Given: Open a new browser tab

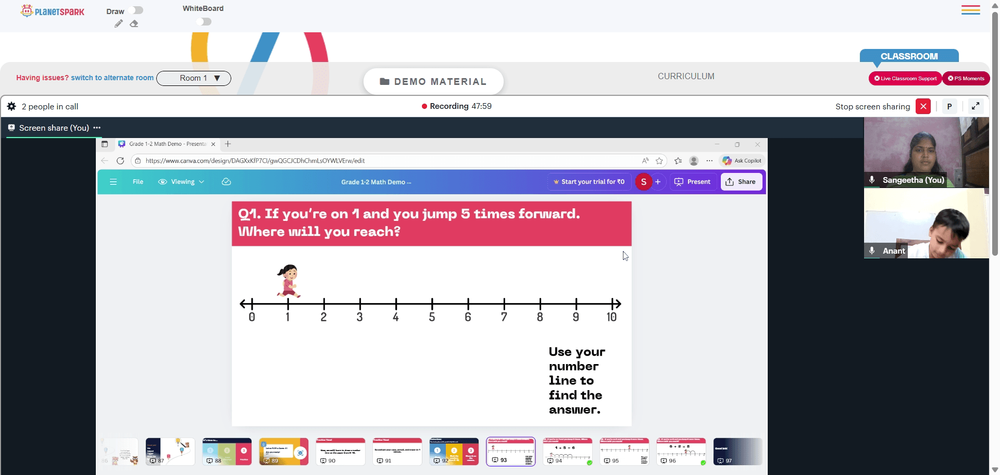Looking at the screenshot, I should 228,144.
